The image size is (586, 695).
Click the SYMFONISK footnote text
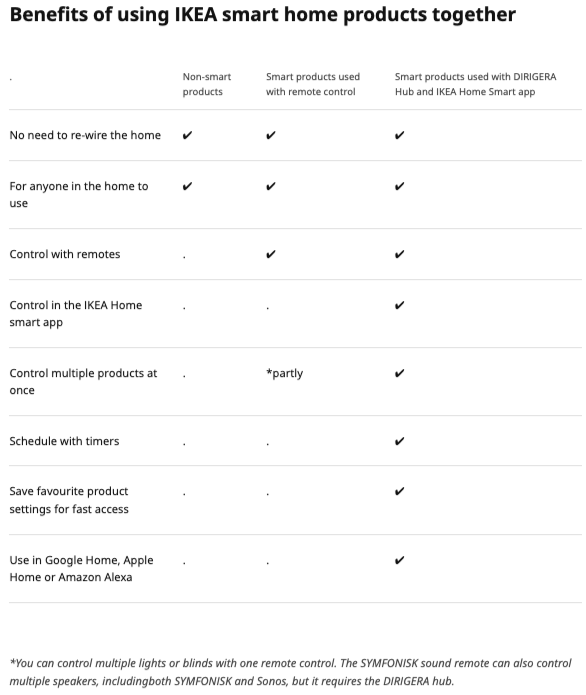click(291, 672)
